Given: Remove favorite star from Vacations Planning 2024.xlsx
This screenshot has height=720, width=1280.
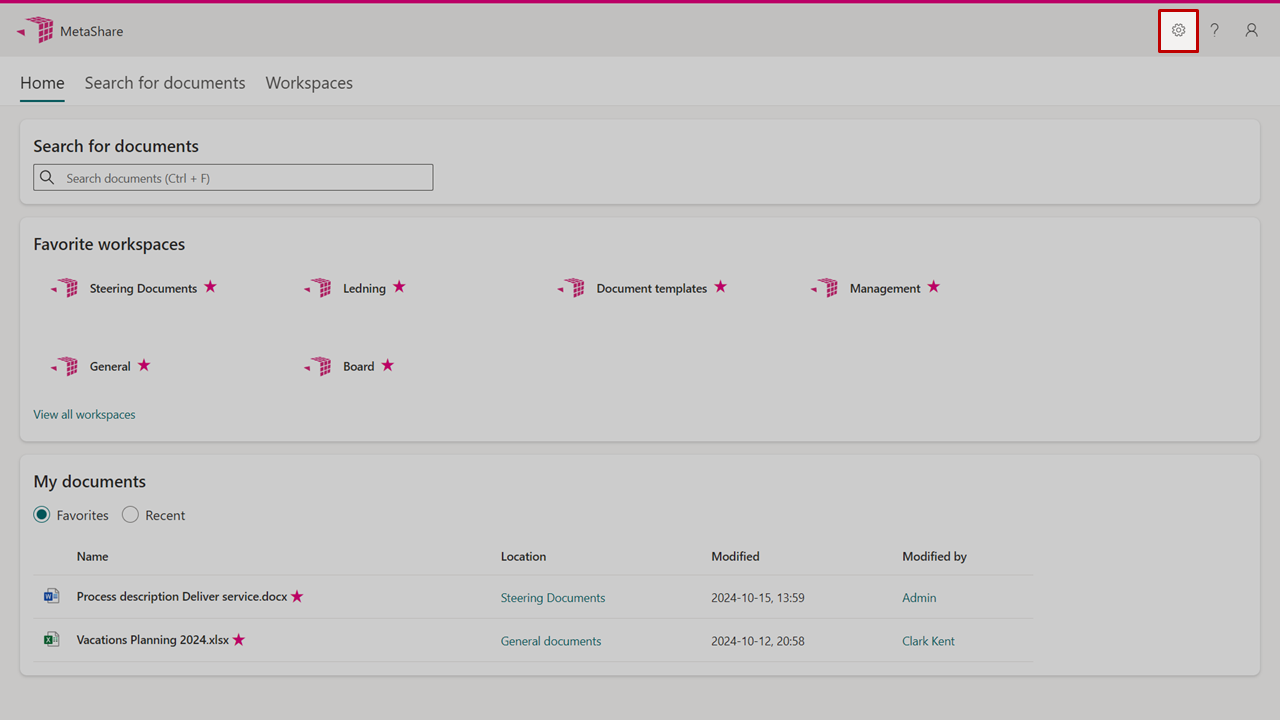Looking at the screenshot, I should click(x=239, y=640).
